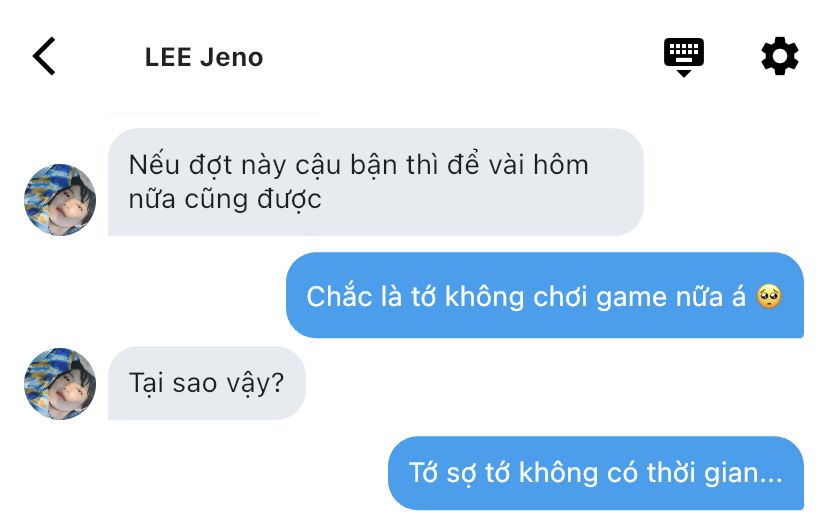Screen dimensions: 828x516
Task: Click the word "Chắc" in blue bubble
Action: (339, 295)
